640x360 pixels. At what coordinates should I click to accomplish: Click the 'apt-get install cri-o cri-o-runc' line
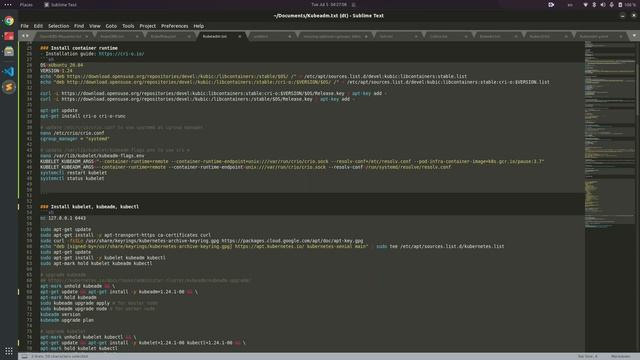click(x=83, y=116)
